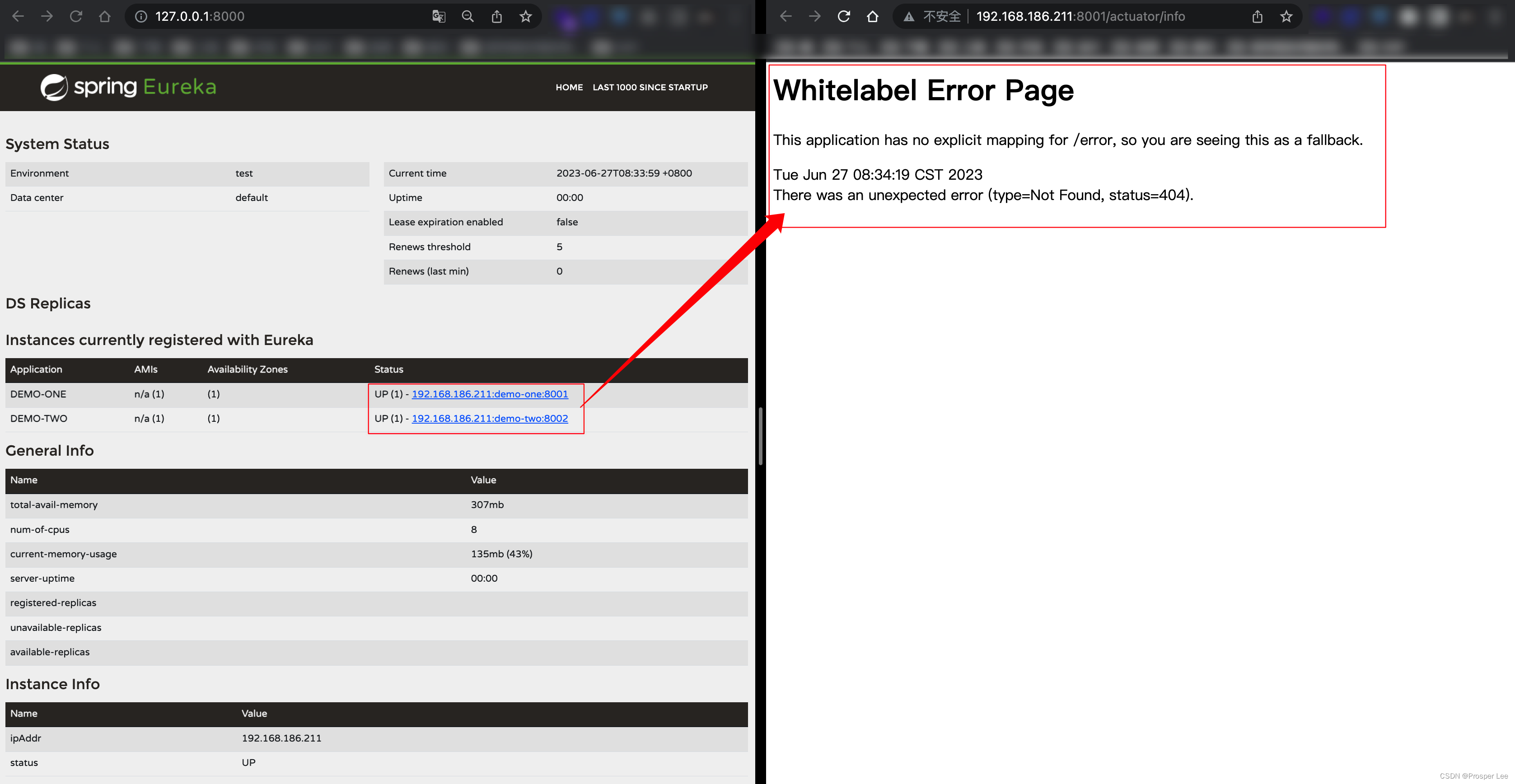Click the Environment value 'test'
This screenshot has width=1515, height=784.
pyautogui.click(x=244, y=173)
